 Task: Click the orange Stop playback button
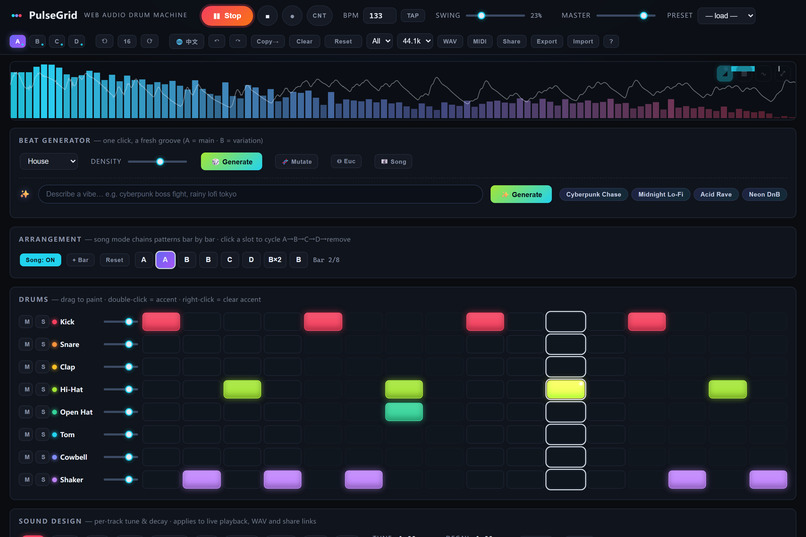click(x=227, y=16)
